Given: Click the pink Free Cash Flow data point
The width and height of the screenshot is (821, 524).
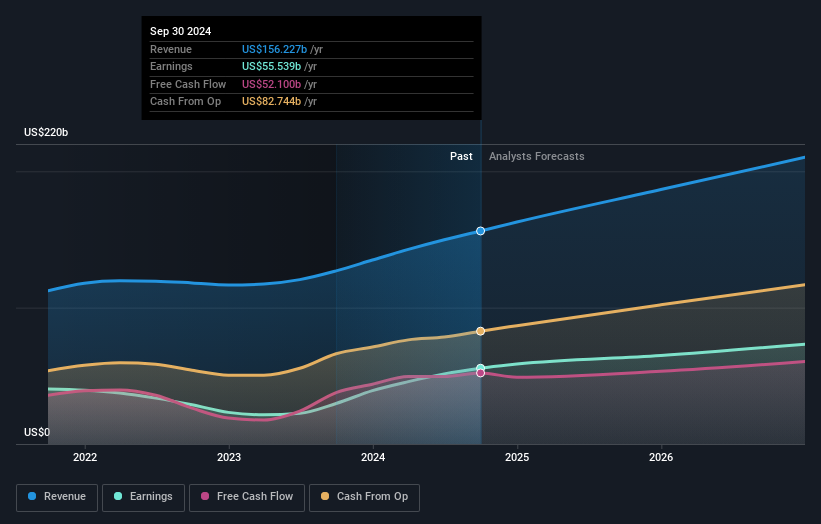Looking at the screenshot, I should click(480, 373).
